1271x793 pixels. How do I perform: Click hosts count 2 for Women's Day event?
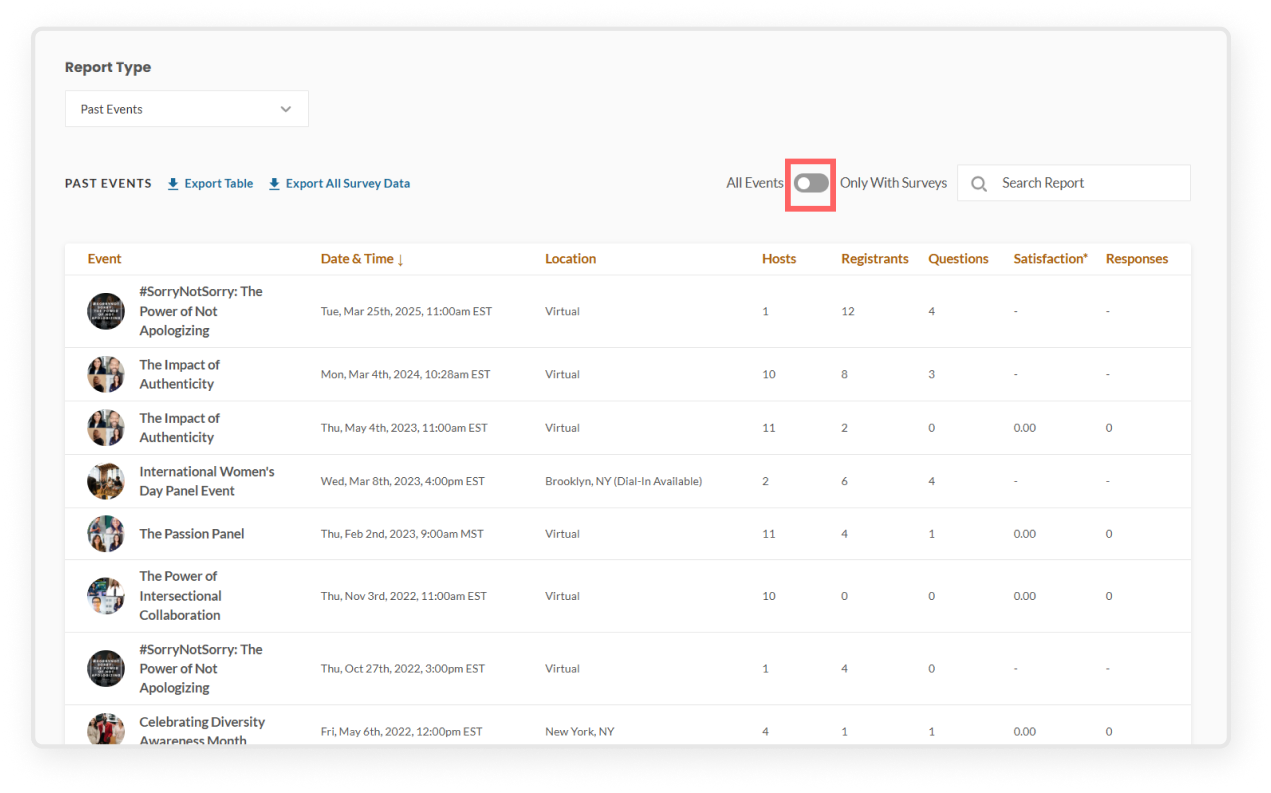766,482
